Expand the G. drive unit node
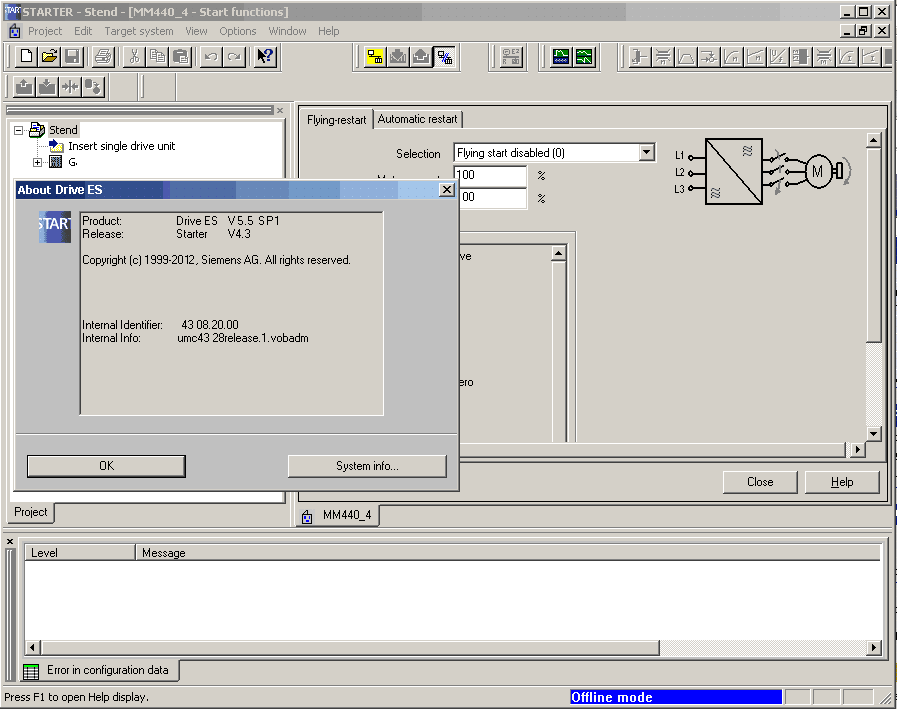 coord(38,163)
